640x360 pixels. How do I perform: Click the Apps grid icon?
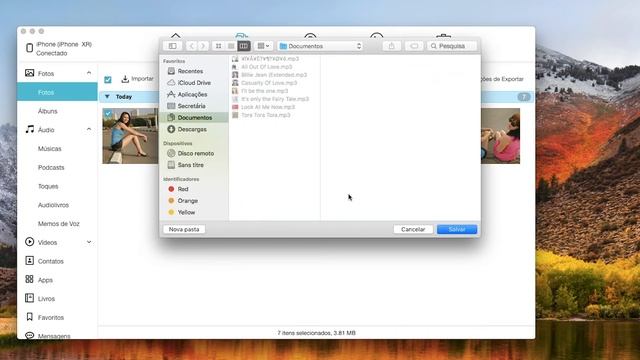pos(29,279)
